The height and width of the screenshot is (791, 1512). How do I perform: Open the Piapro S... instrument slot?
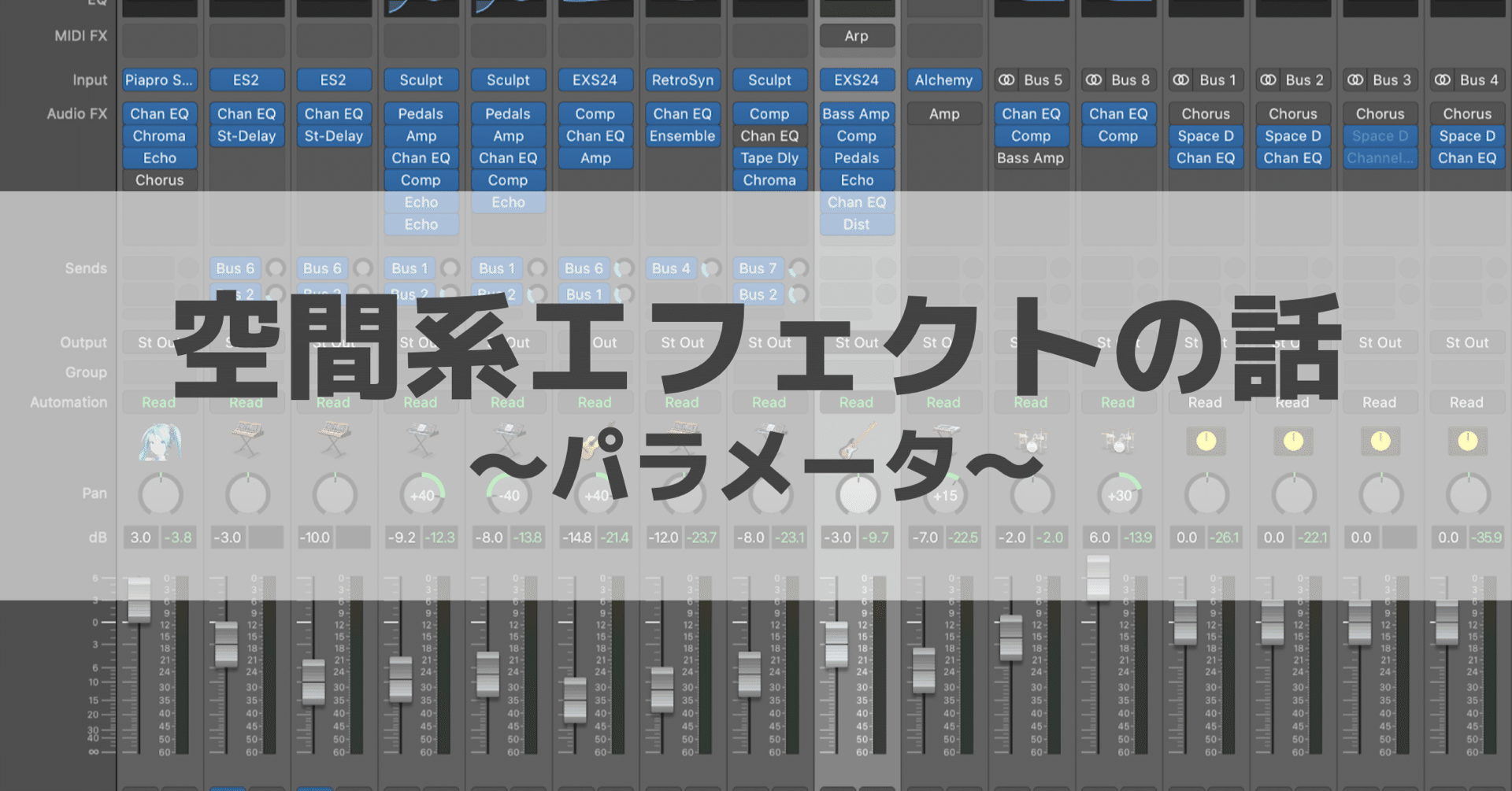tap(159, 79)
